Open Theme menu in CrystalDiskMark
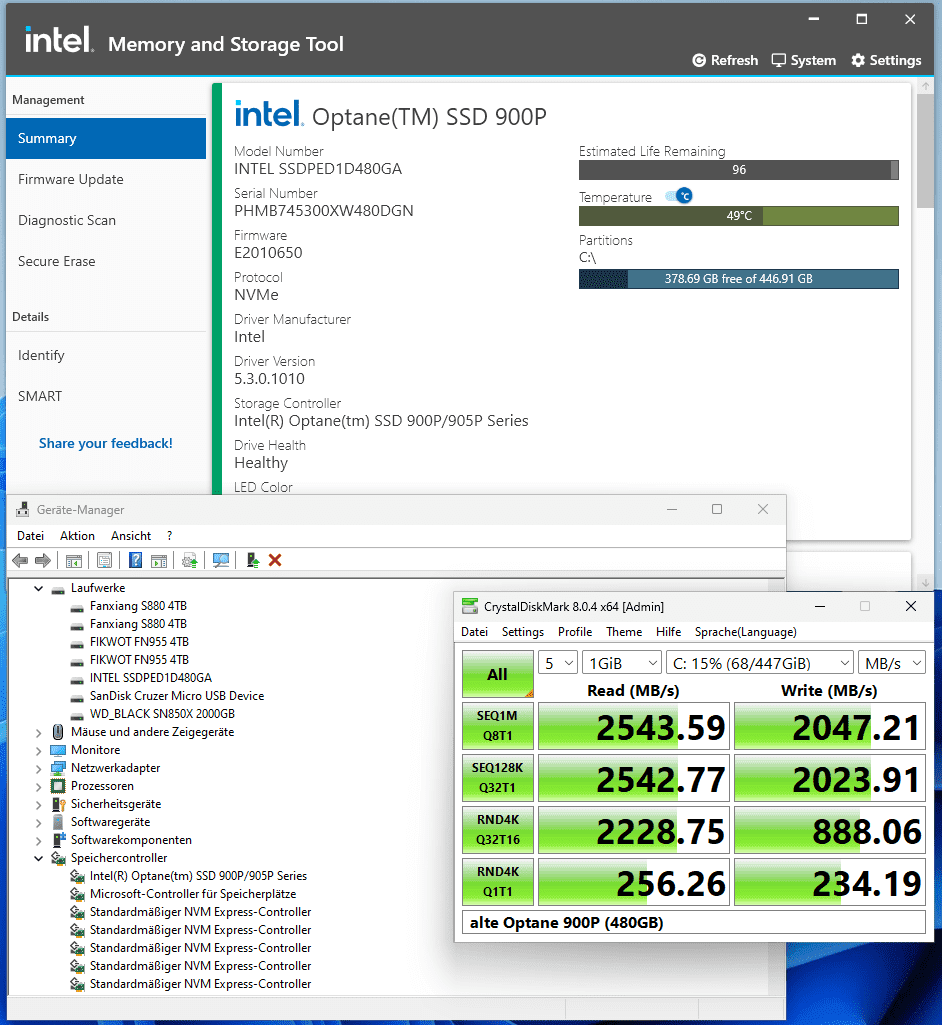This screenshot has height=1025, width=942. [624, 631]
